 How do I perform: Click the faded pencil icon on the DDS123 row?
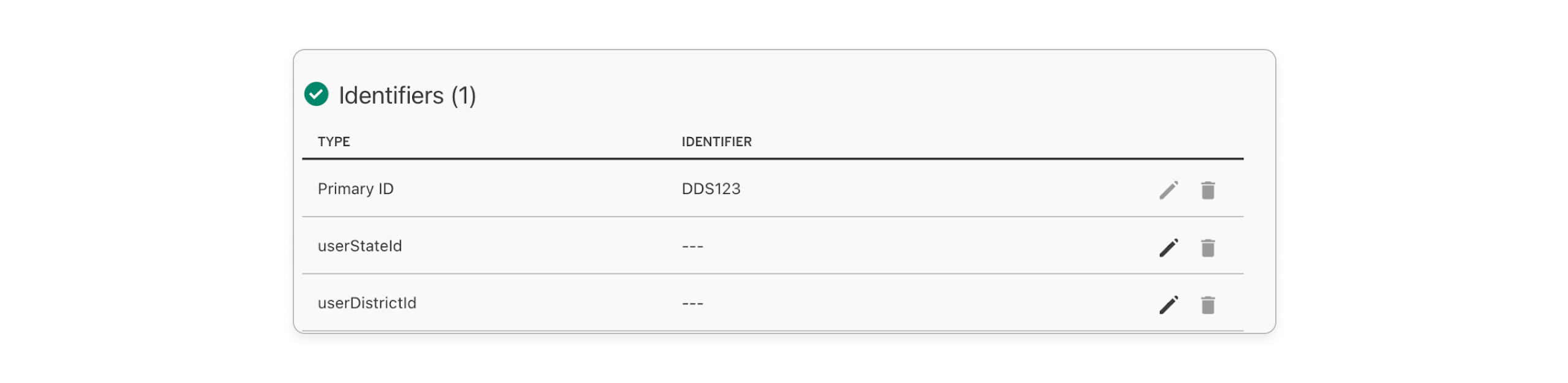[x=1169, y=190]
